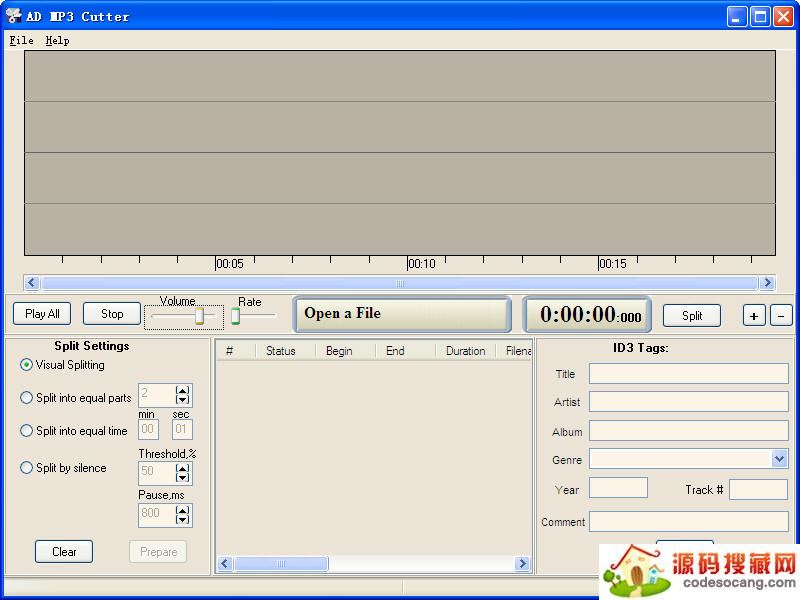The width and height of the screenshot is (800, 600).
Task: Click the segment list scroll-right arrow
Action: (522, 564)
